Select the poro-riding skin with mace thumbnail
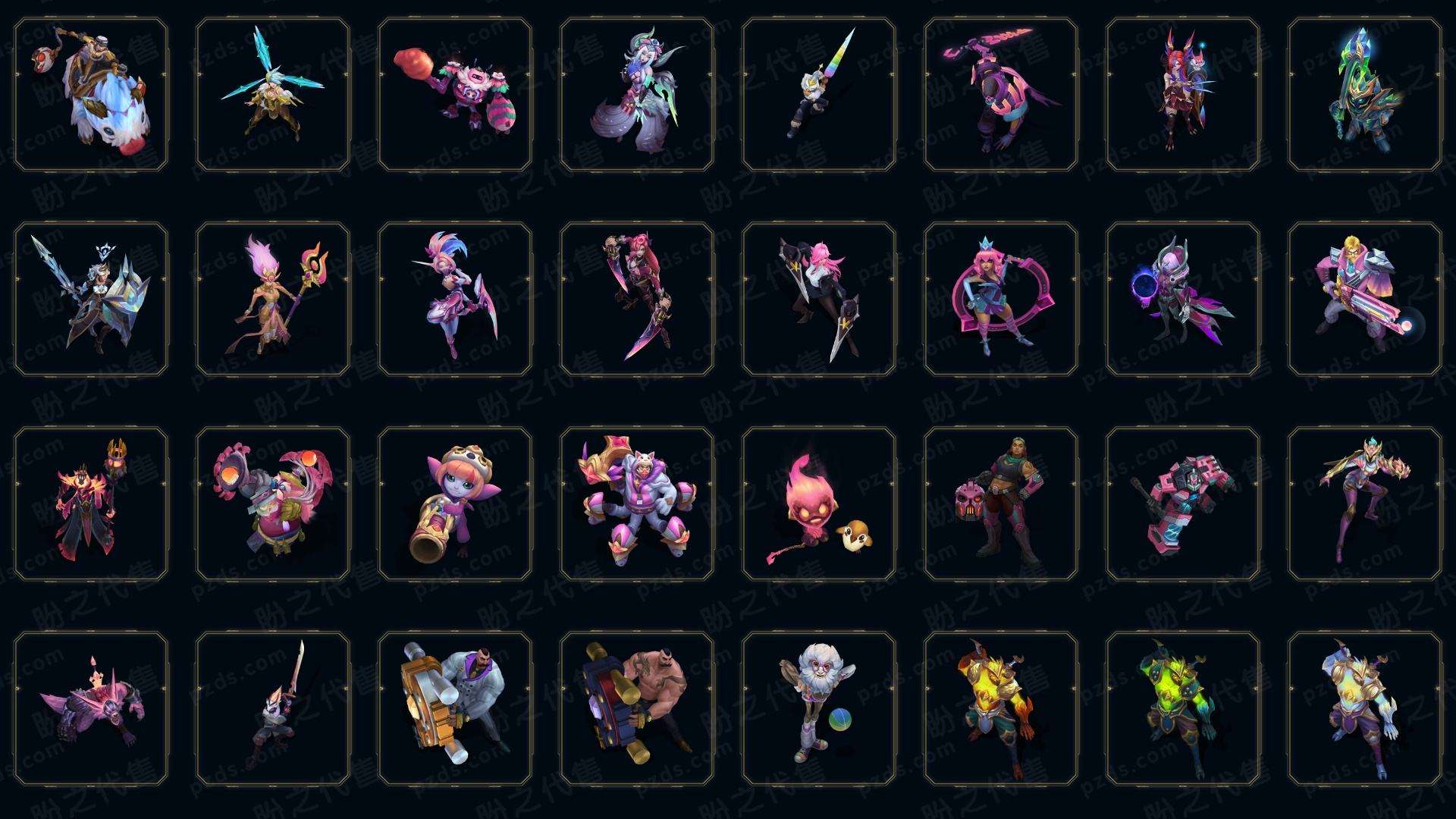The width and height of the screenshot is (1456, 819). [91, 95]
